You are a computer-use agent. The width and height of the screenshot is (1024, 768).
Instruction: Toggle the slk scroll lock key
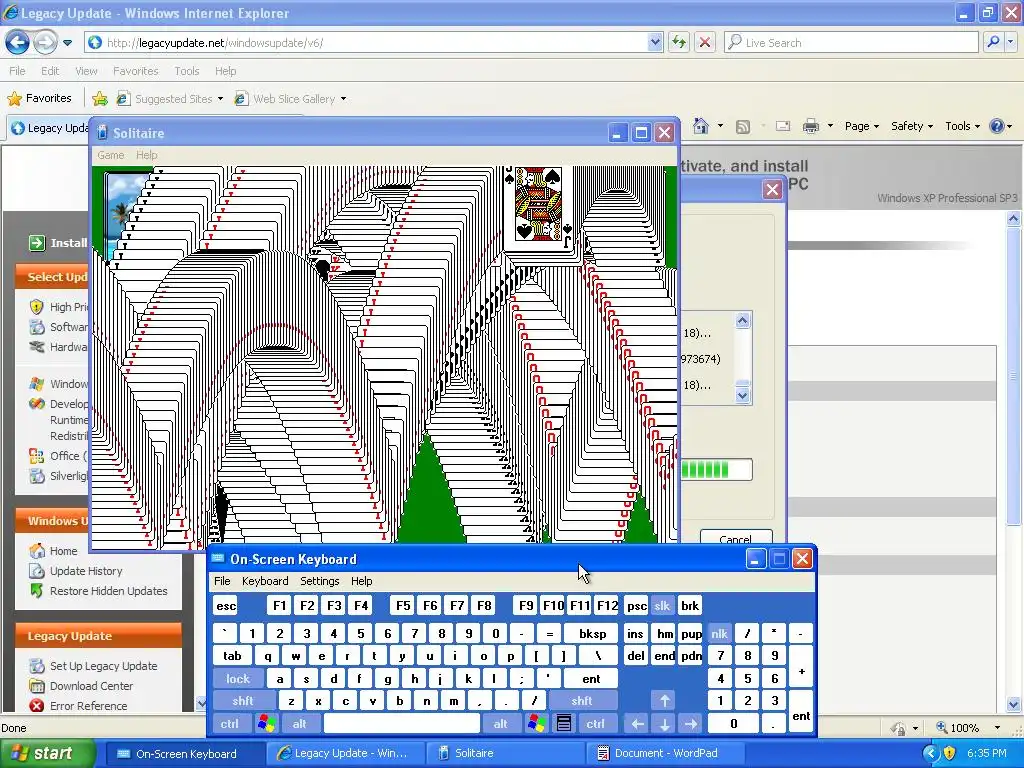pyautogui.click(x=662, y=606)
